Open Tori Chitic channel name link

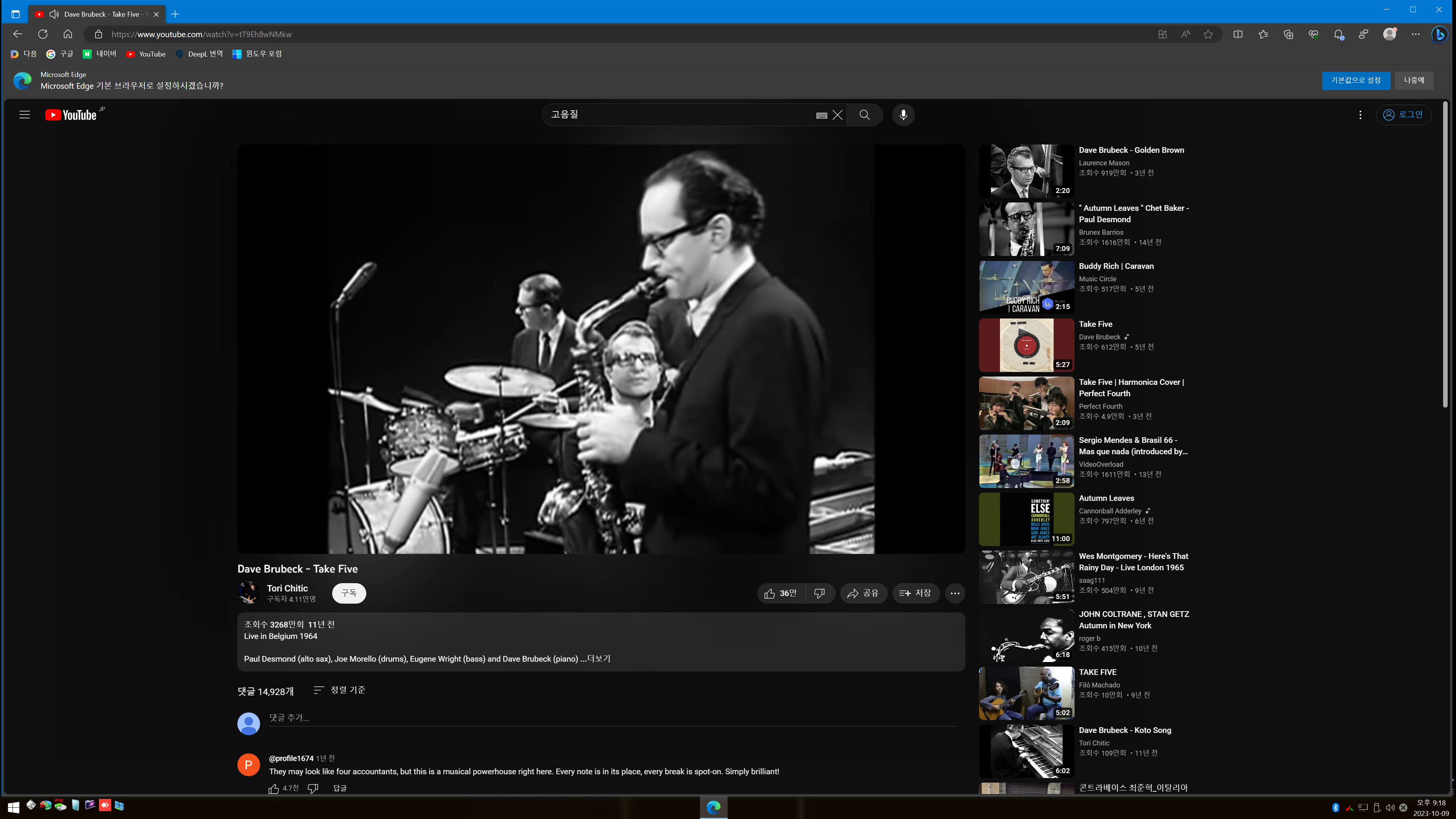[x=287, y=588]
